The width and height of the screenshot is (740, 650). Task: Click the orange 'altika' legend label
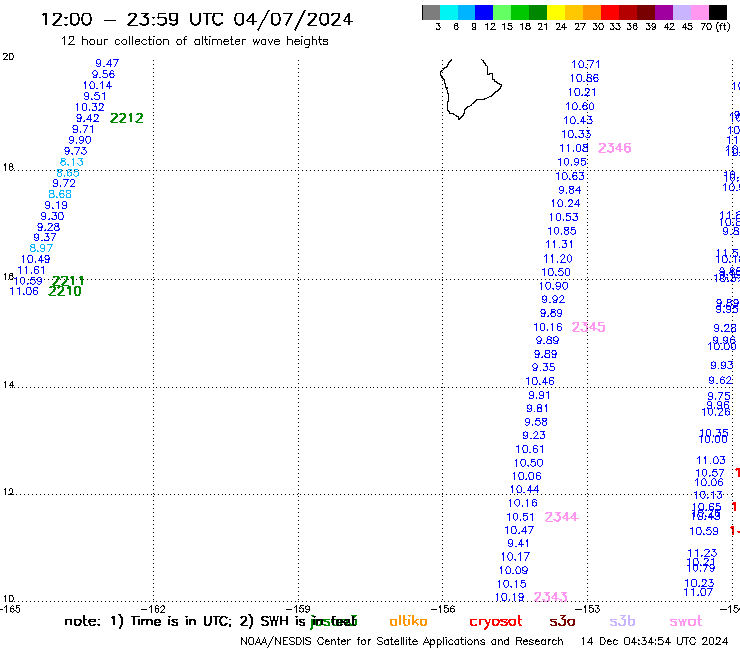pyautogui.click(x=408, y=621)
